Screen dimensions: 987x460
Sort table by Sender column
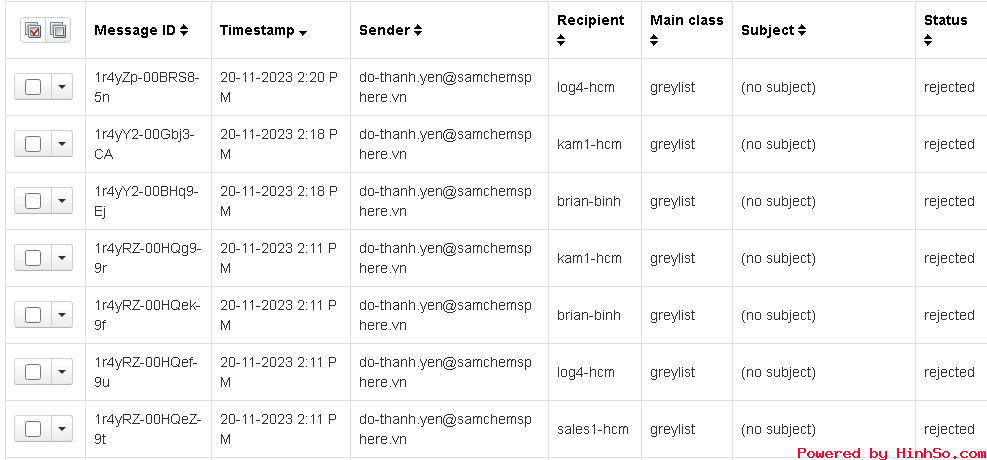418,30
